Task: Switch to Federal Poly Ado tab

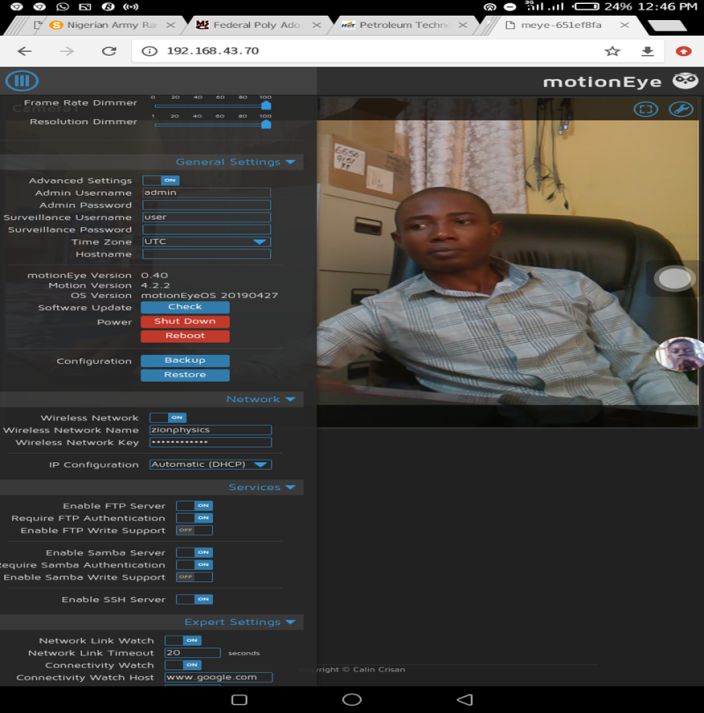Action: pyautogui.click(x=250, y=25)
